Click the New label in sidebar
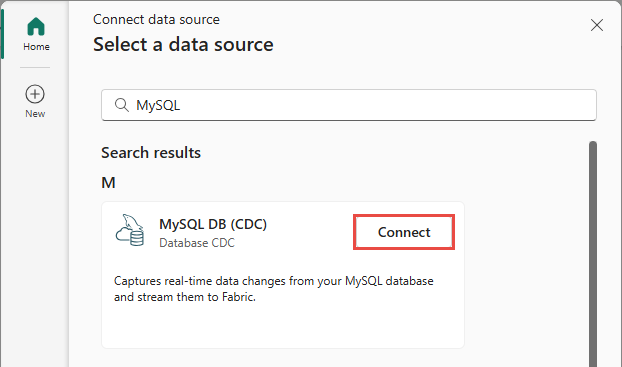The image size is (622, 367). 35,114
